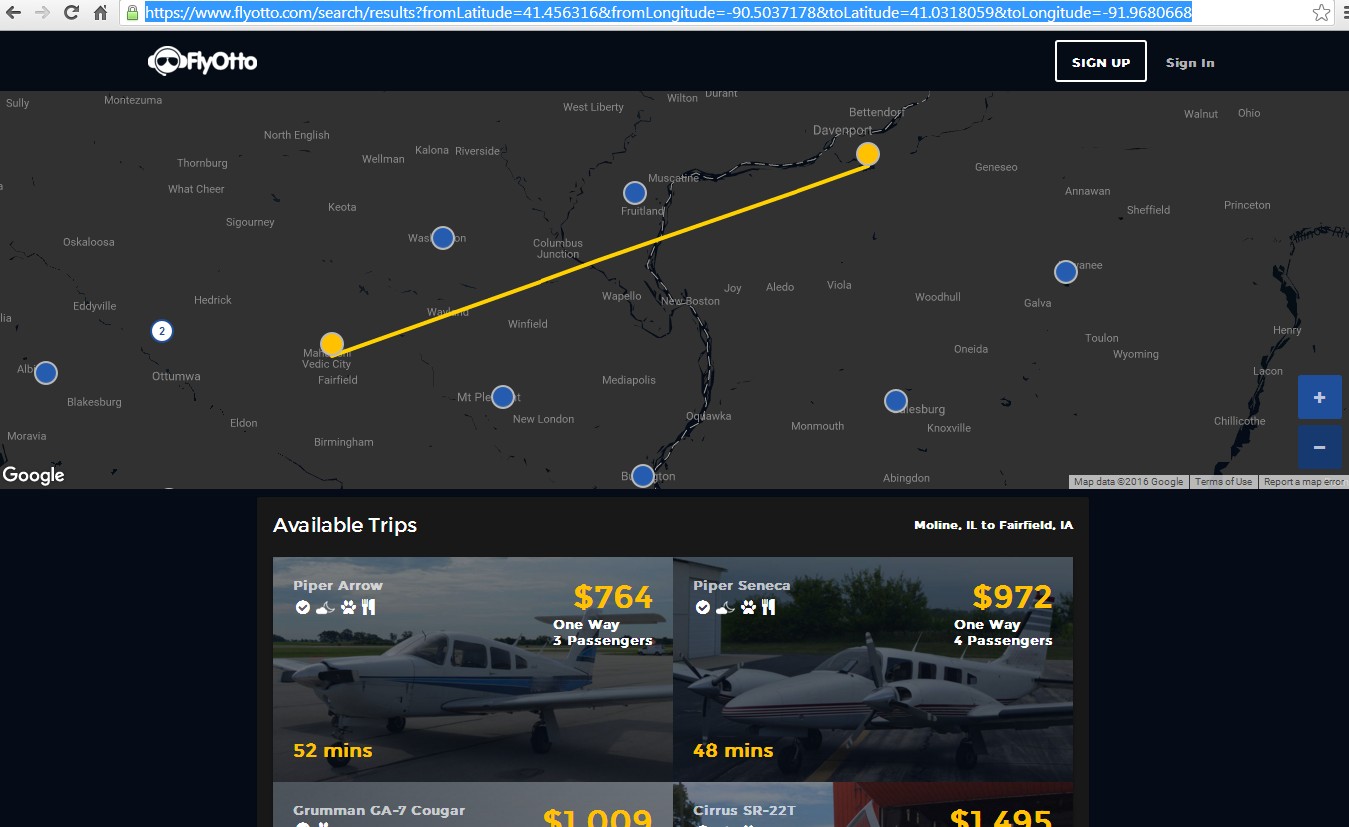Open the map Terms of Use link
The height and width of the screenshot is (827, 1349).
1223,482
